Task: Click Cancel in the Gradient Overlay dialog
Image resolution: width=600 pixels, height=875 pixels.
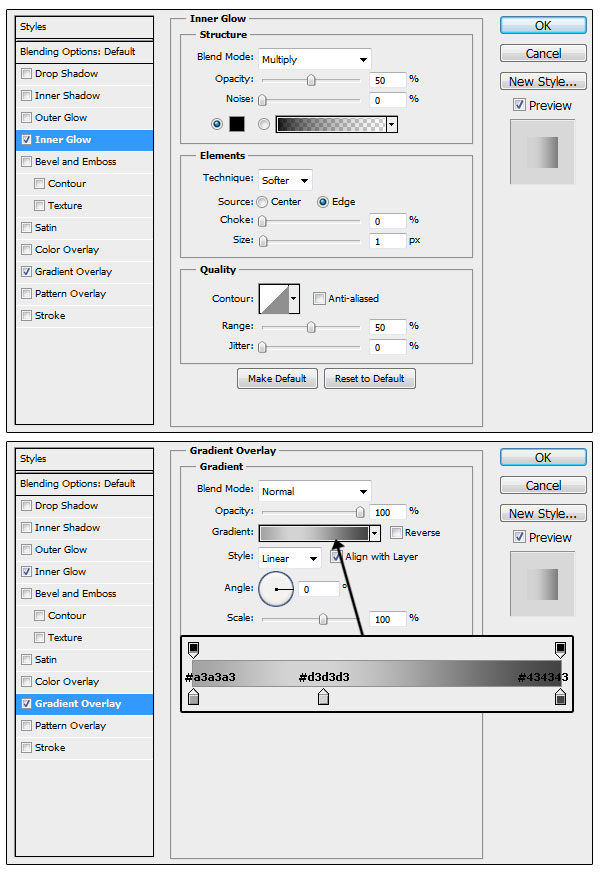Action: coord(543,485)
